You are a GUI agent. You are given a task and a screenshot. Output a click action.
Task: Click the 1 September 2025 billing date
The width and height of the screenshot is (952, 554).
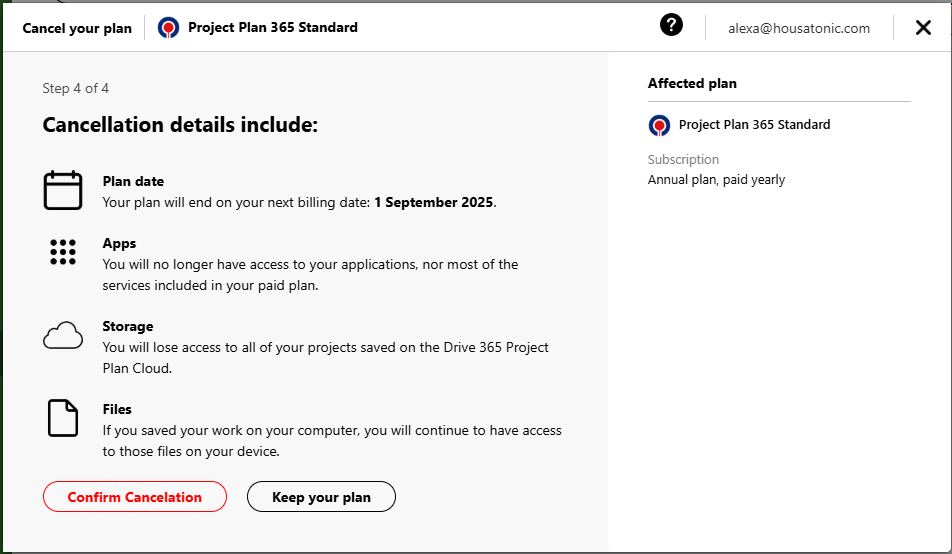[434, 202]
